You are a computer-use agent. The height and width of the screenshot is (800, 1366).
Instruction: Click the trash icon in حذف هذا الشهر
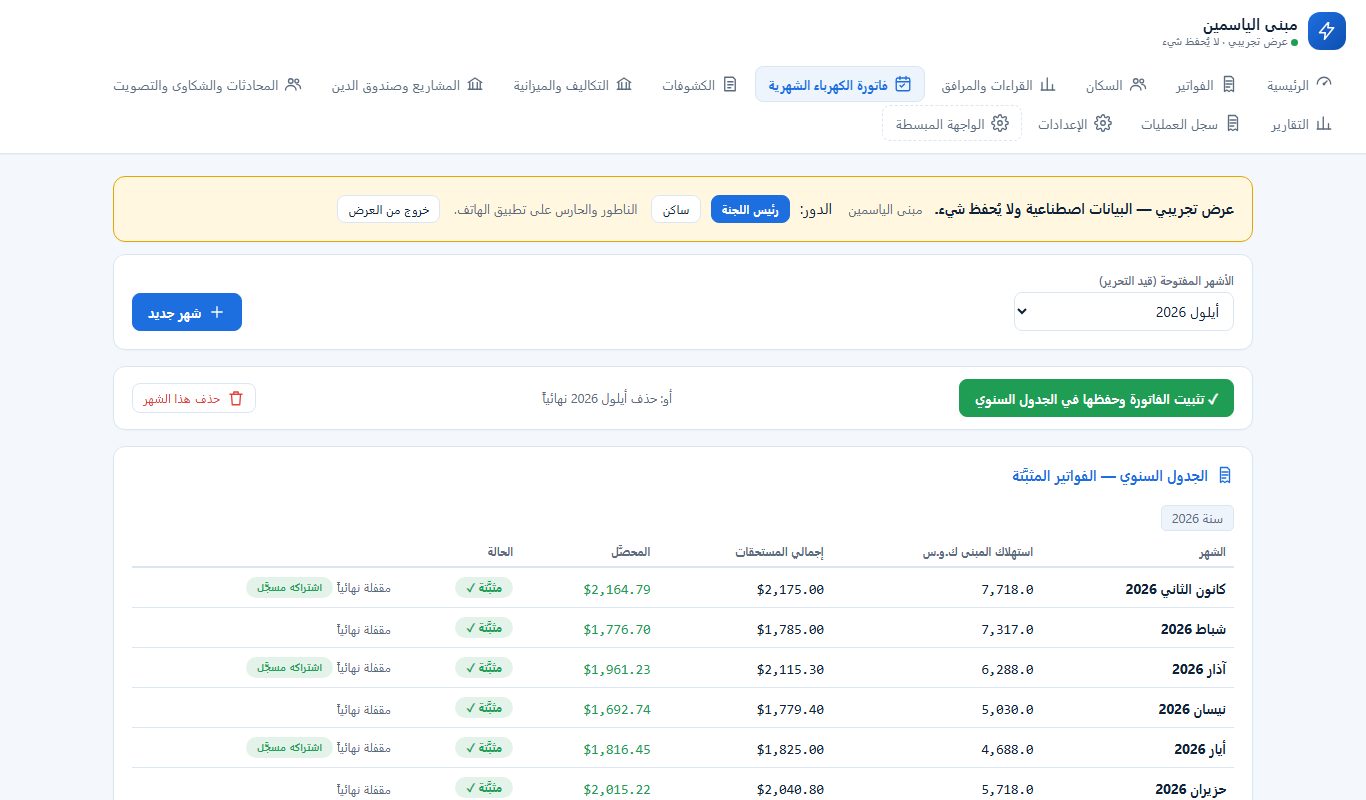236,398
